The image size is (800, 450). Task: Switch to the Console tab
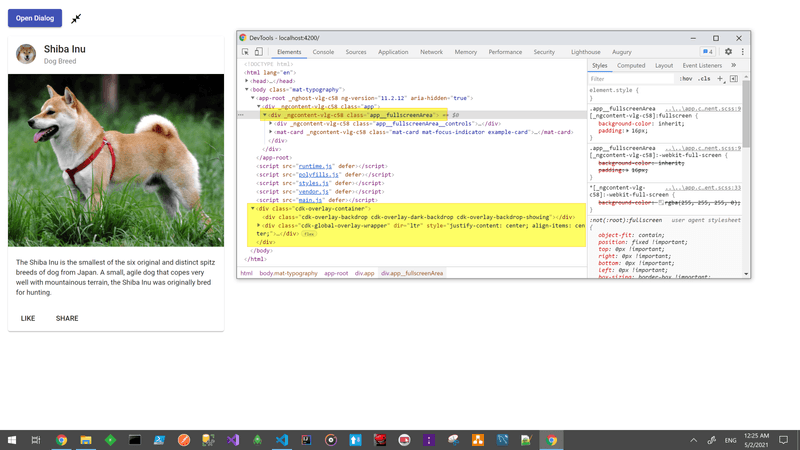tap(323, 52)
